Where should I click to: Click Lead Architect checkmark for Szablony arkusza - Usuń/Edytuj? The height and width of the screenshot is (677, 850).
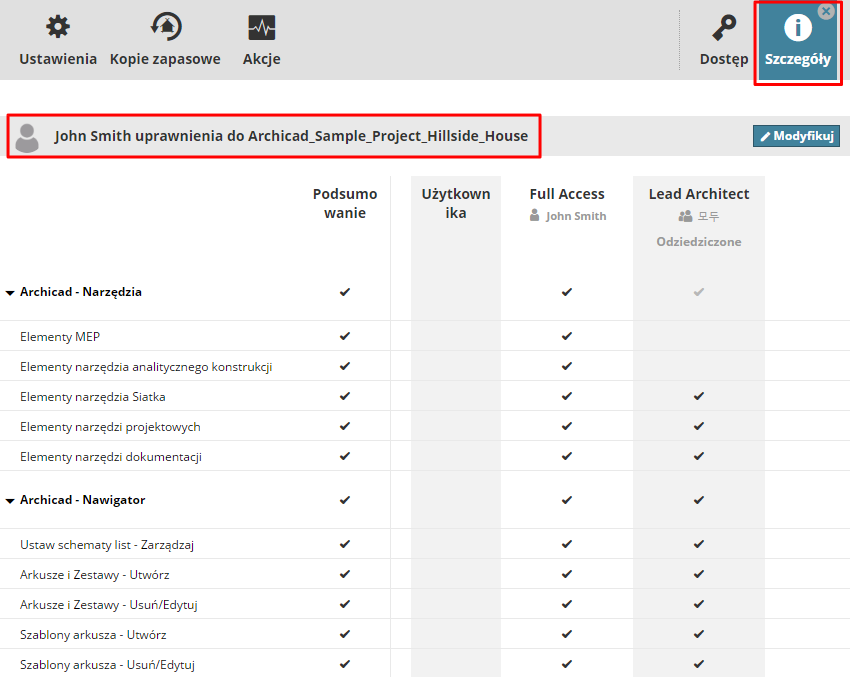[x=699, y=664]
